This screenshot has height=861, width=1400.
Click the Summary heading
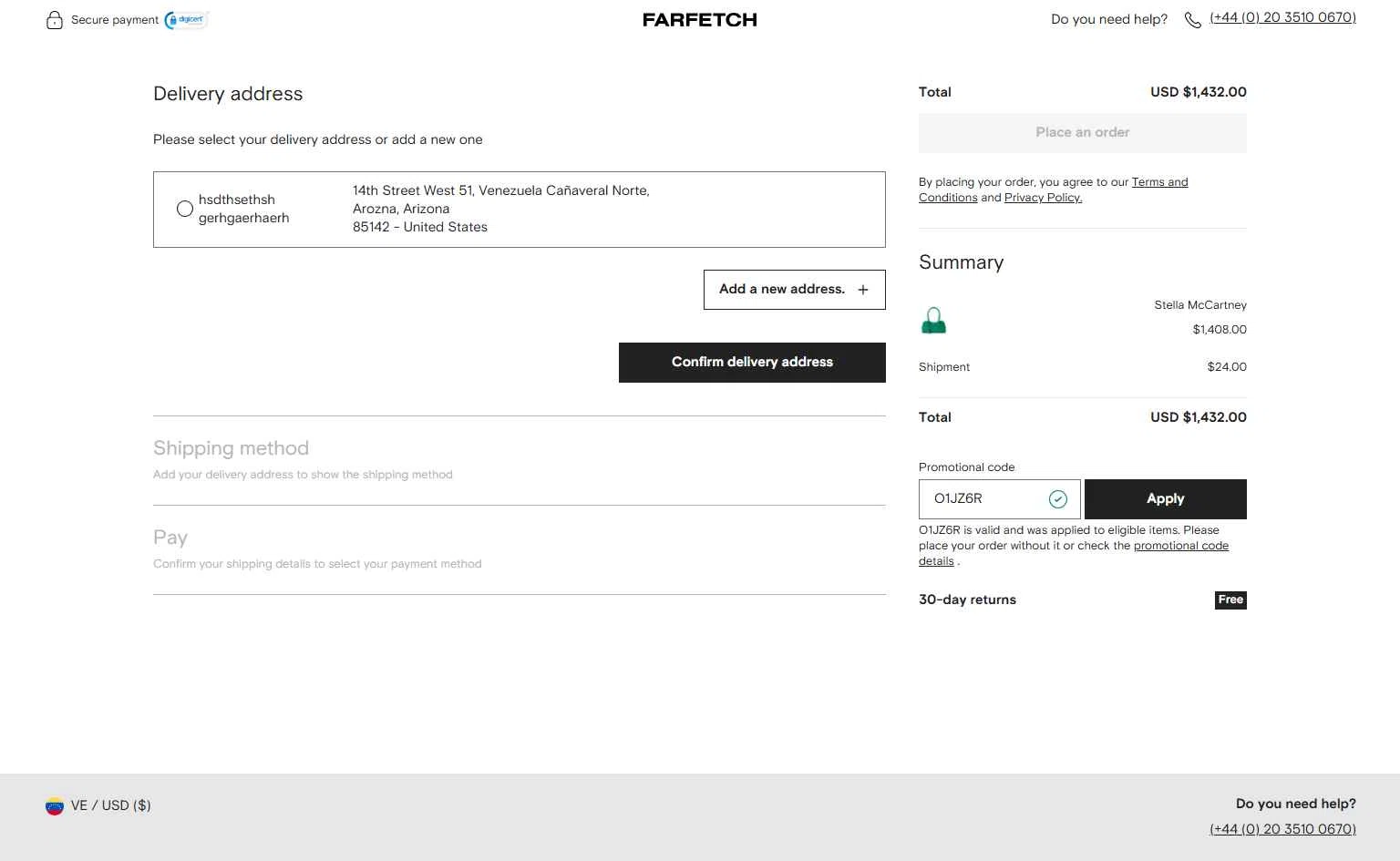click(x=961, y=262)
